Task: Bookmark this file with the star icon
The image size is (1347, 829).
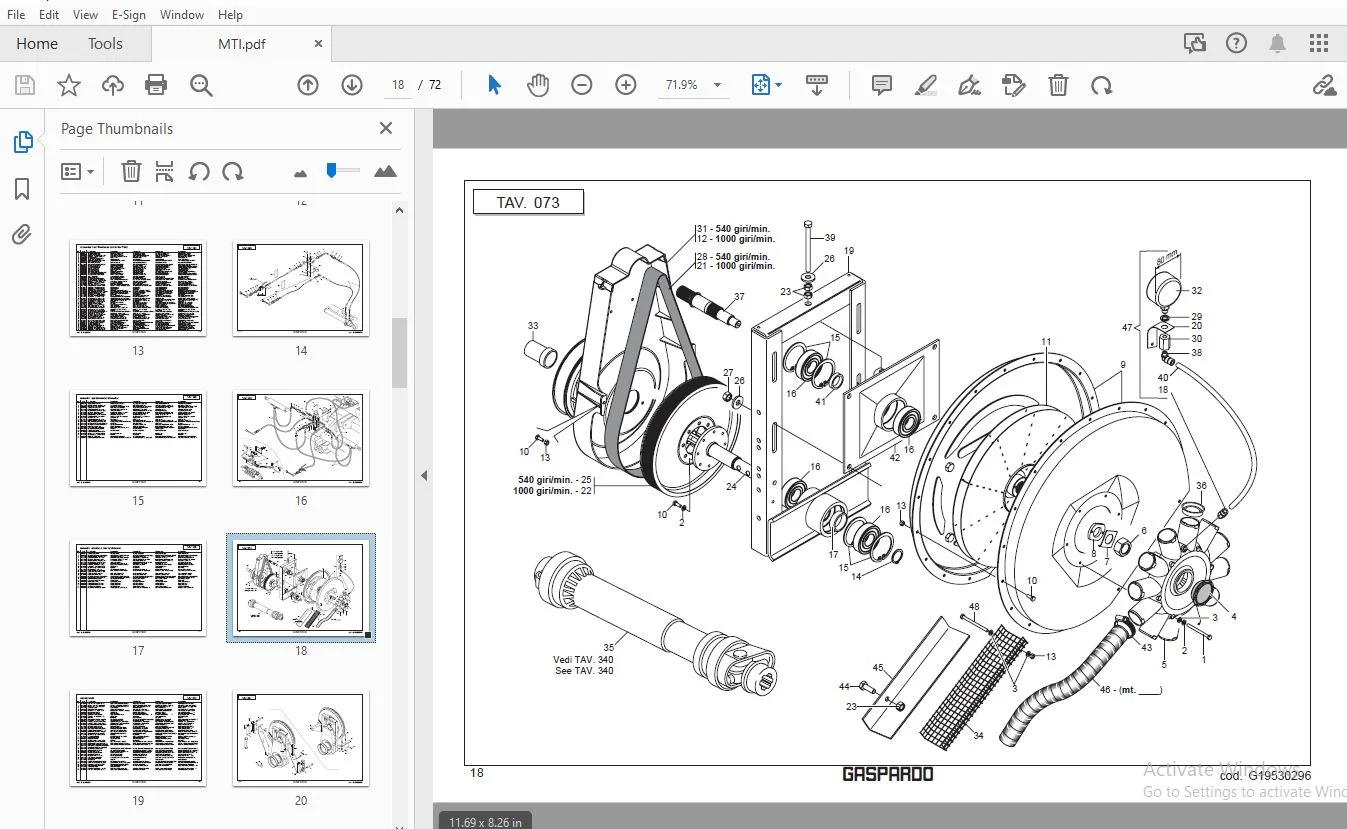Action: pyautogui.click(x=69, y=86)
